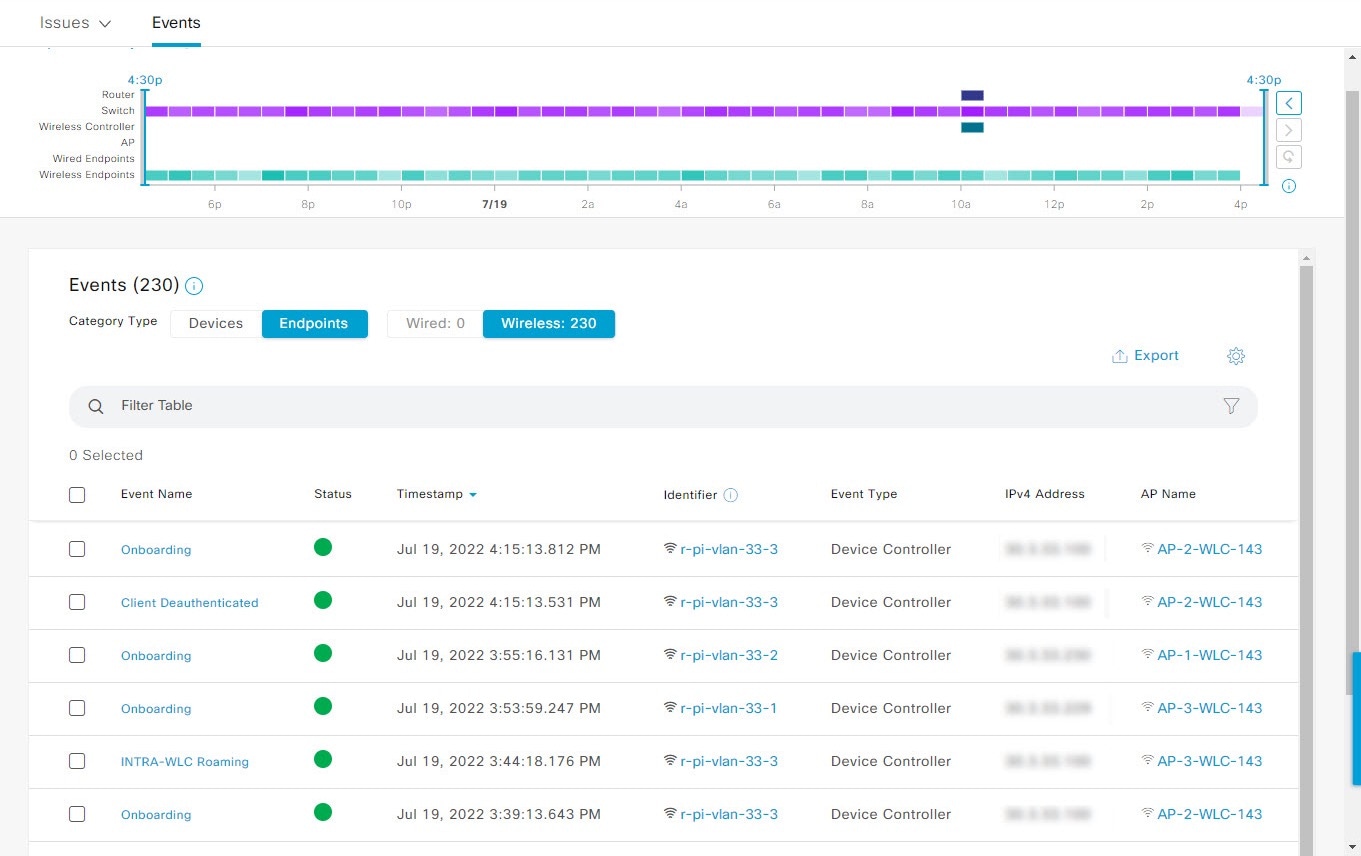Click the blue page scrollbar thumb
The image size is (1361, 856).
[1356, 718]
